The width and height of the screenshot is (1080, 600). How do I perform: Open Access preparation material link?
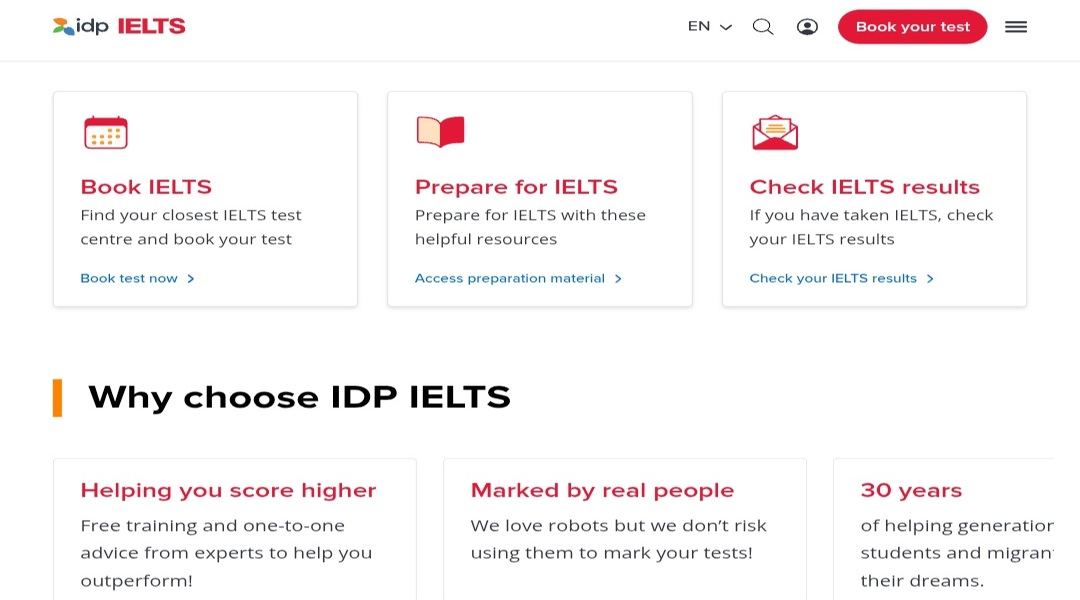click(x=511, y=278)
